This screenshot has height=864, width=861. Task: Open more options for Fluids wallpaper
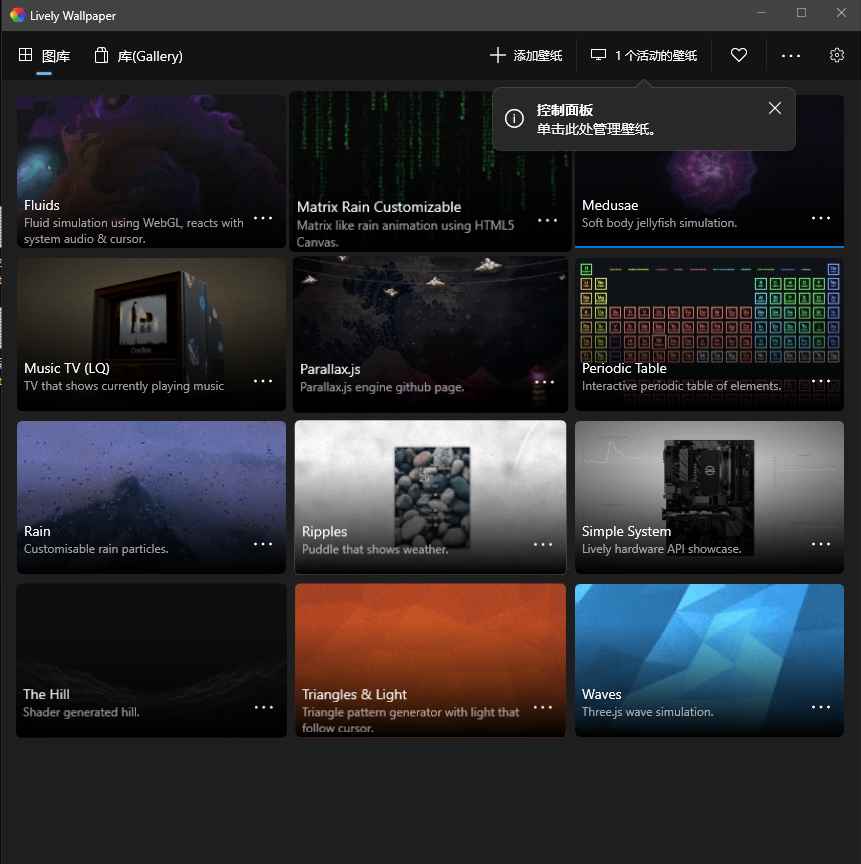[x=263, y=218]
